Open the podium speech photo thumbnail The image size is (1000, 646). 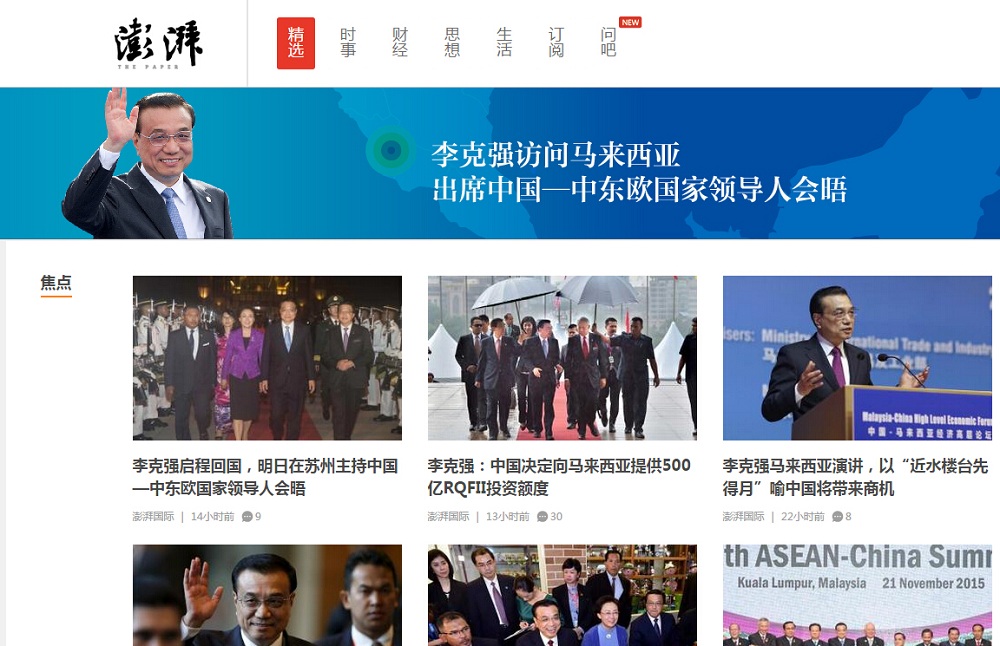point(857,358)
